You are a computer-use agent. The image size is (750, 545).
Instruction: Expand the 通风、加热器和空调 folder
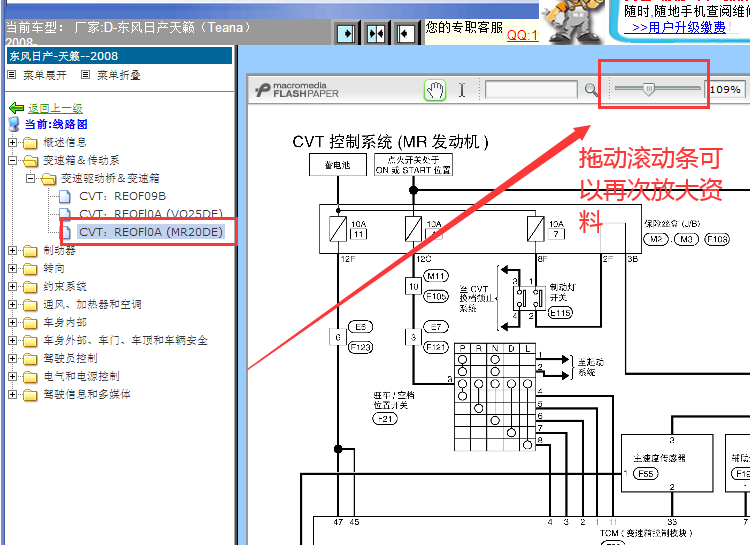click(x=13, y=304)
